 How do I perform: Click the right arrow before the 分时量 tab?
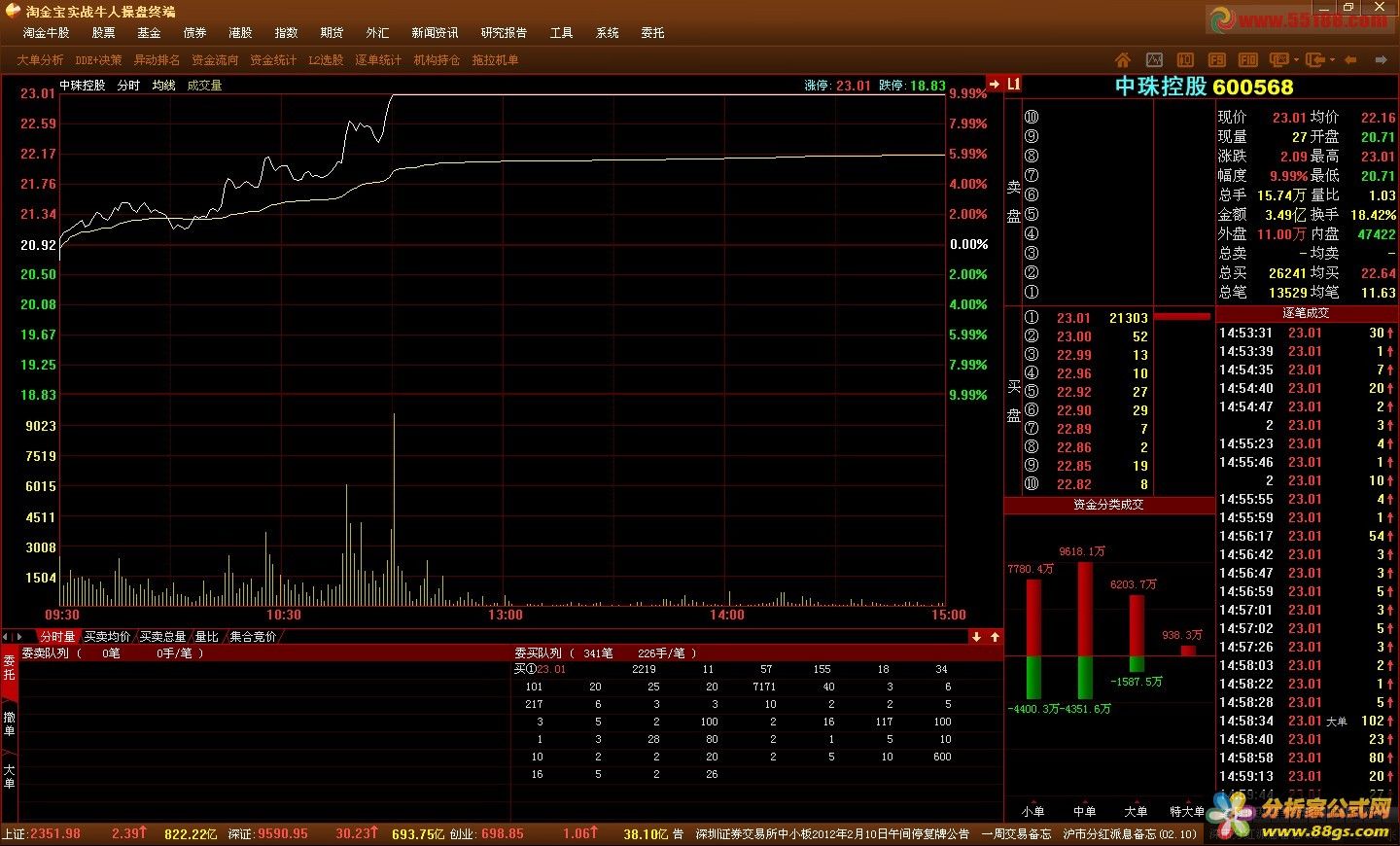pyautogui.click(x=19, y=637)
